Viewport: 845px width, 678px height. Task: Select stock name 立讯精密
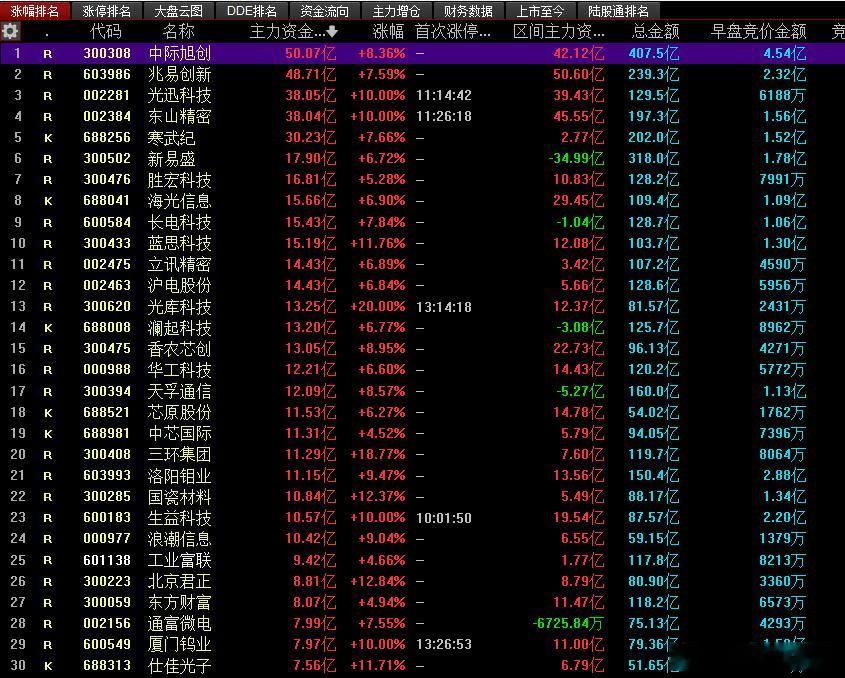(179, 264)
